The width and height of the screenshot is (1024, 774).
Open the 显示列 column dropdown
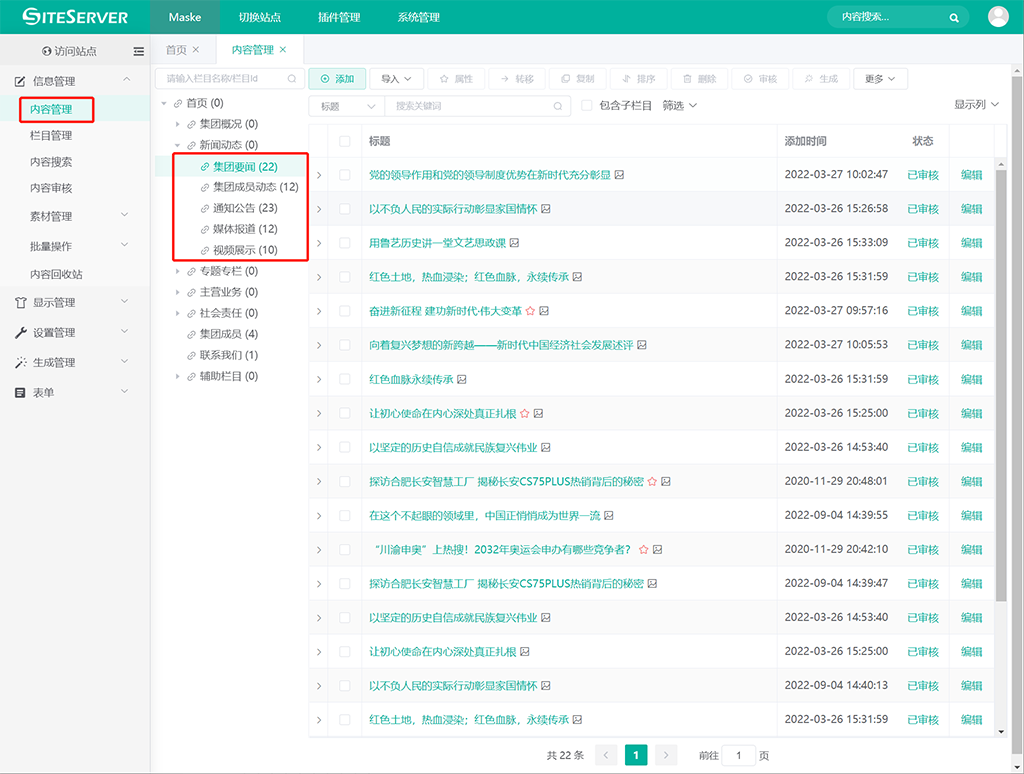976,105
